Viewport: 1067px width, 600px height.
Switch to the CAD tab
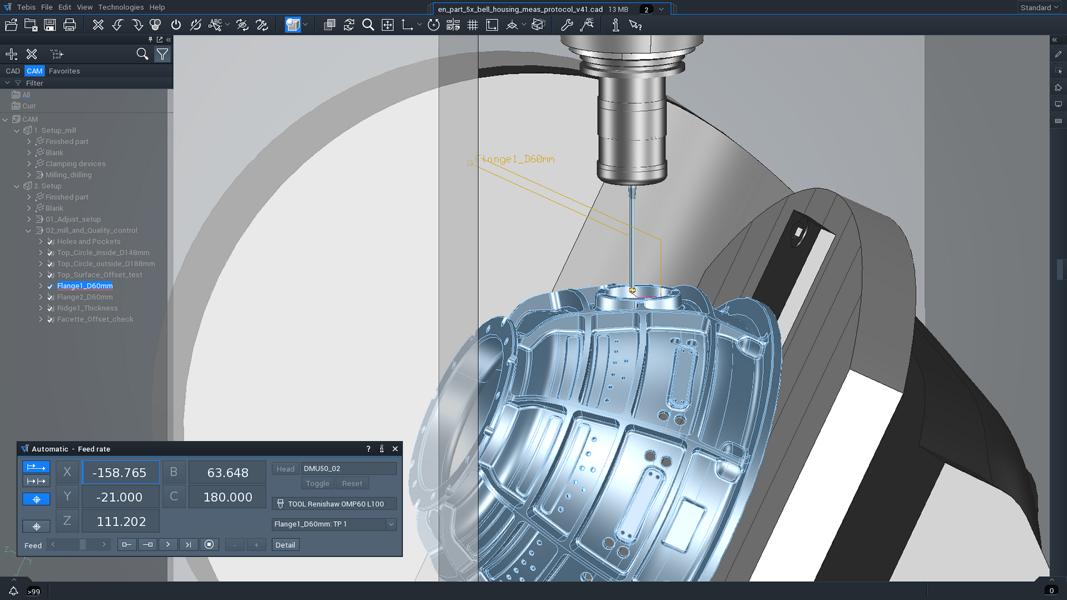click(13, 71)
